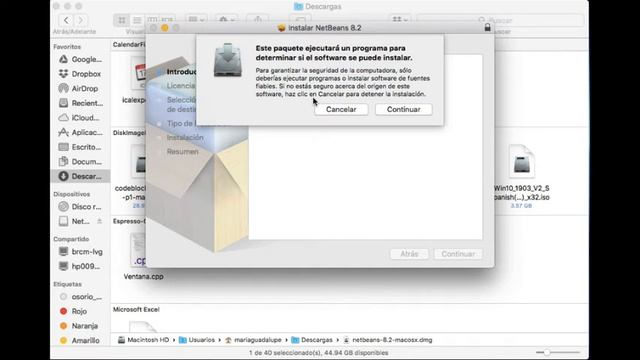Open Recientes in the Finder sidebar
The image size is (640, 360).
click(x=80, y=103)
